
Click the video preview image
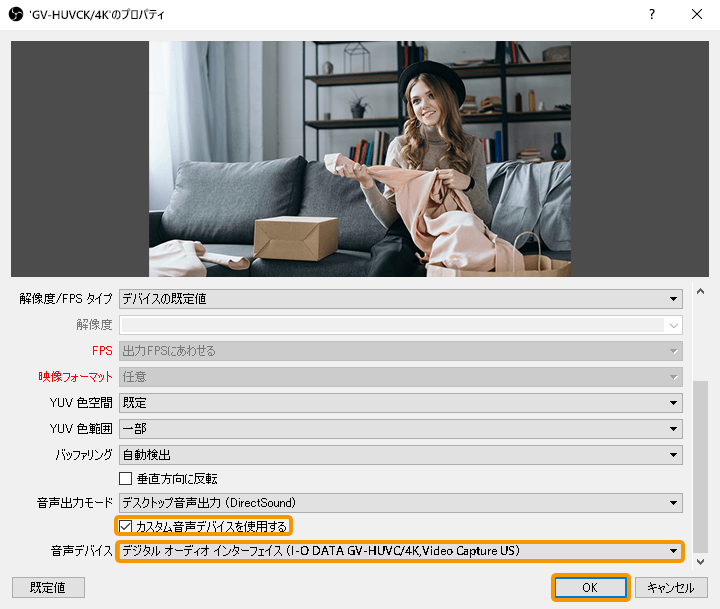click(x=360, y=159)
